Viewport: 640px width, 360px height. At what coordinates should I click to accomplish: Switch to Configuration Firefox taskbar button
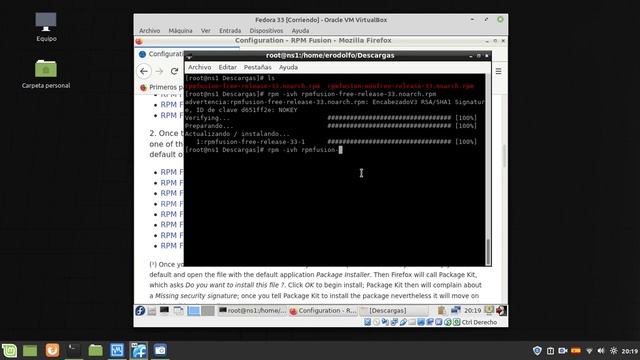click(323, 311)
